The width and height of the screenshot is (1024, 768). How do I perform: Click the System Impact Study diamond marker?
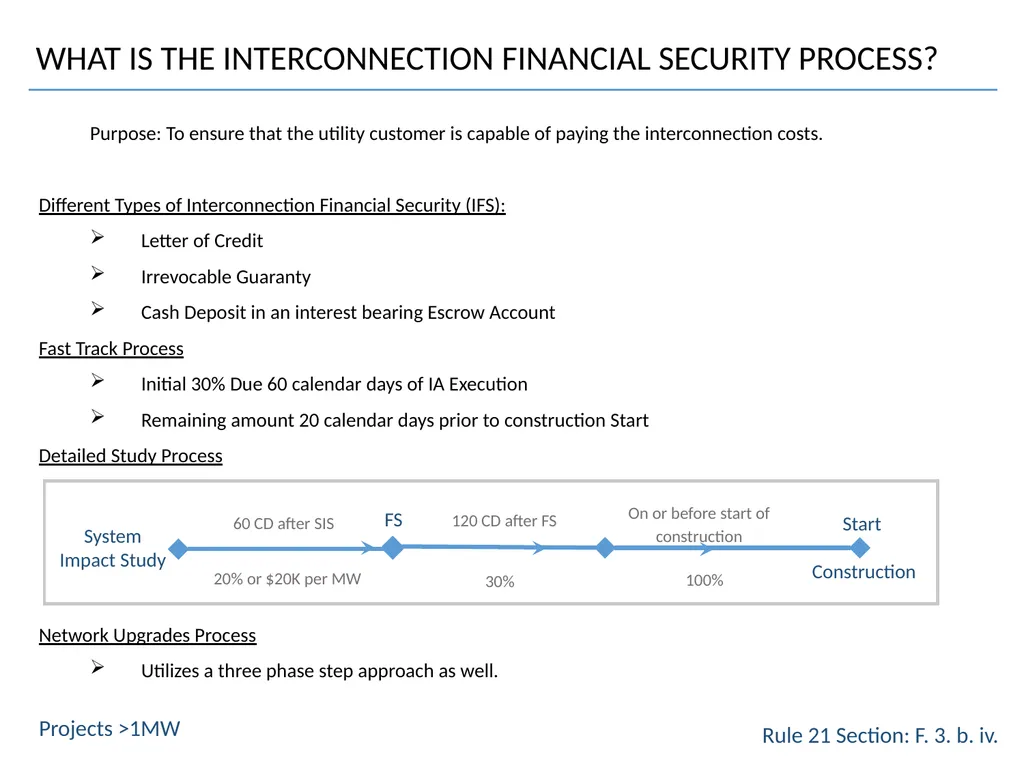point(178,549)
